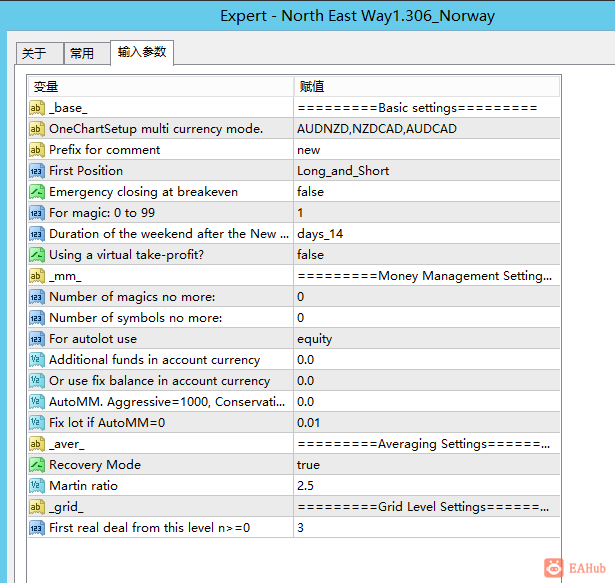This screenshot has height=583, width=615.
Task: Click the double icon beside Fix lot if AutoMM=0
Action: pyautogui.click(x=37, y=423)
